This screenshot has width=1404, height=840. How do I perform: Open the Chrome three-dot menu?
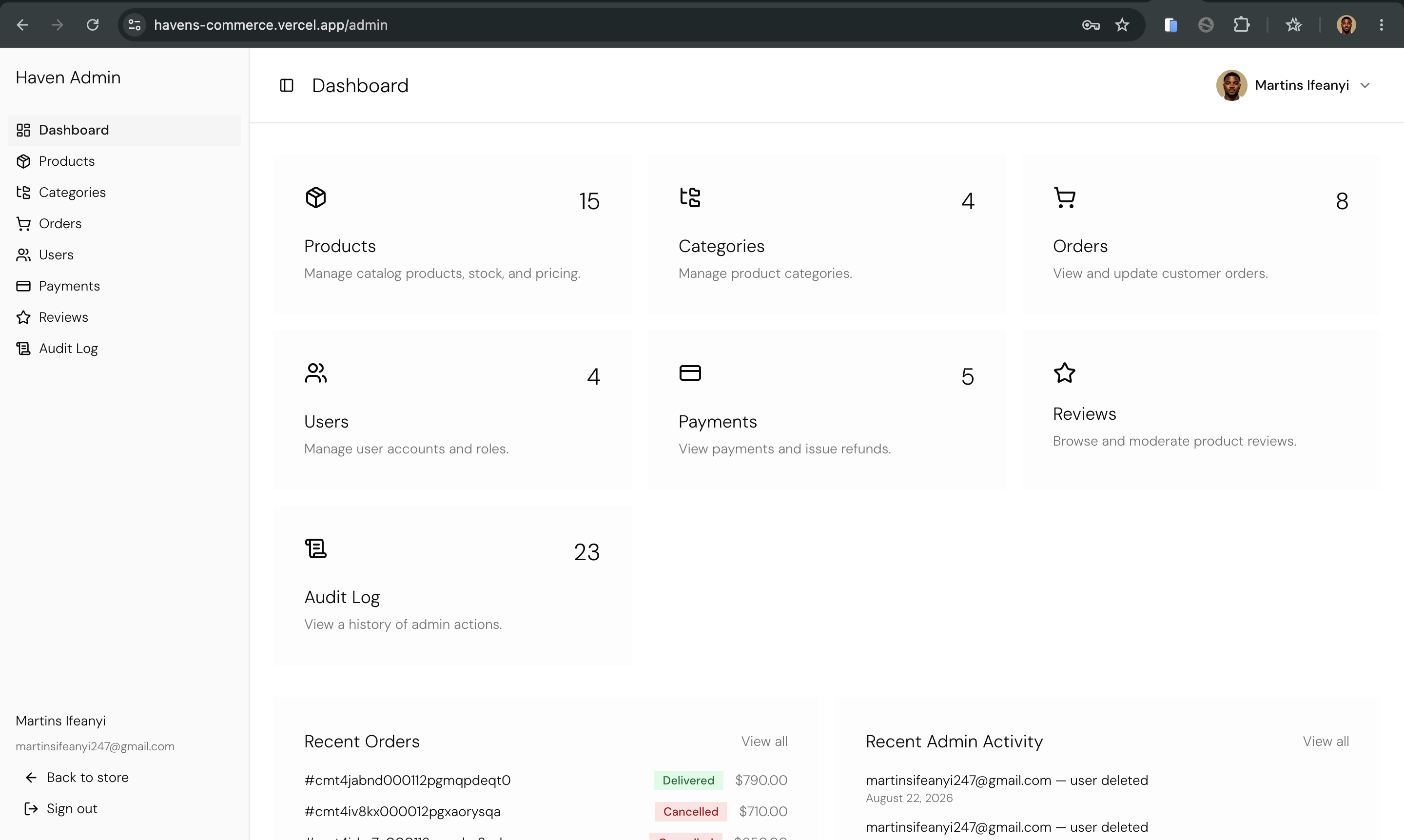(x=1382, y=25)
